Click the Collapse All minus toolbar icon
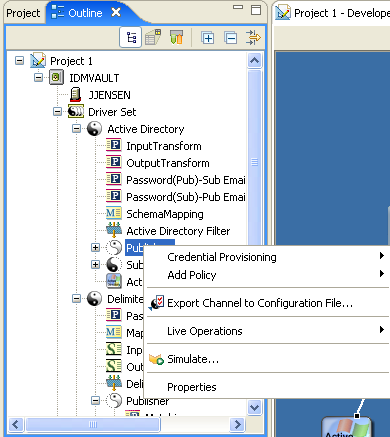 click(231, 38)
